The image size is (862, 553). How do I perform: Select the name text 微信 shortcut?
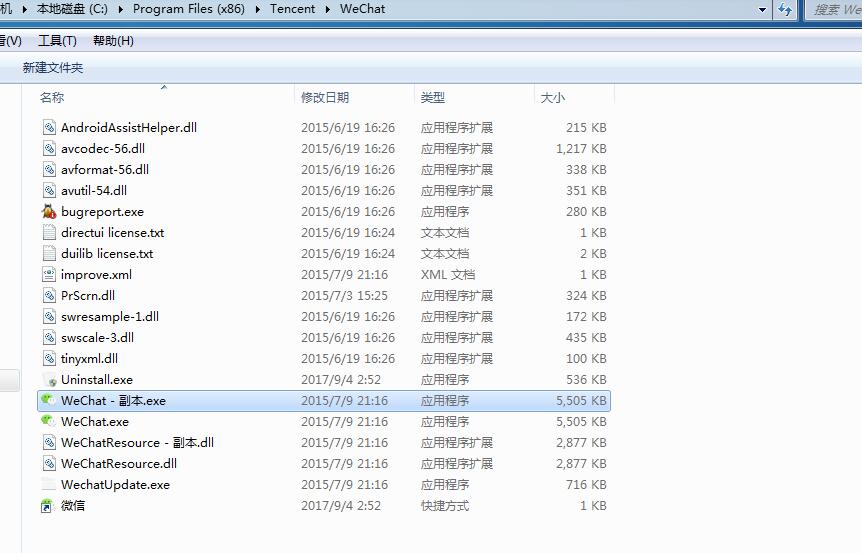tap(73, 506)
